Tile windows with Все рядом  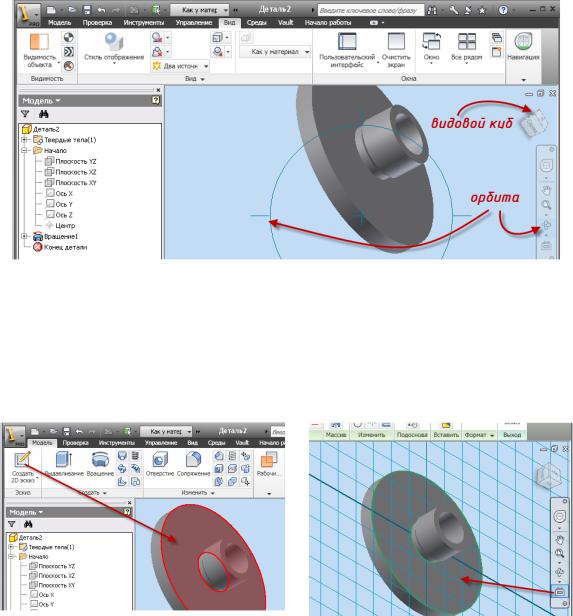pos(467,48)
